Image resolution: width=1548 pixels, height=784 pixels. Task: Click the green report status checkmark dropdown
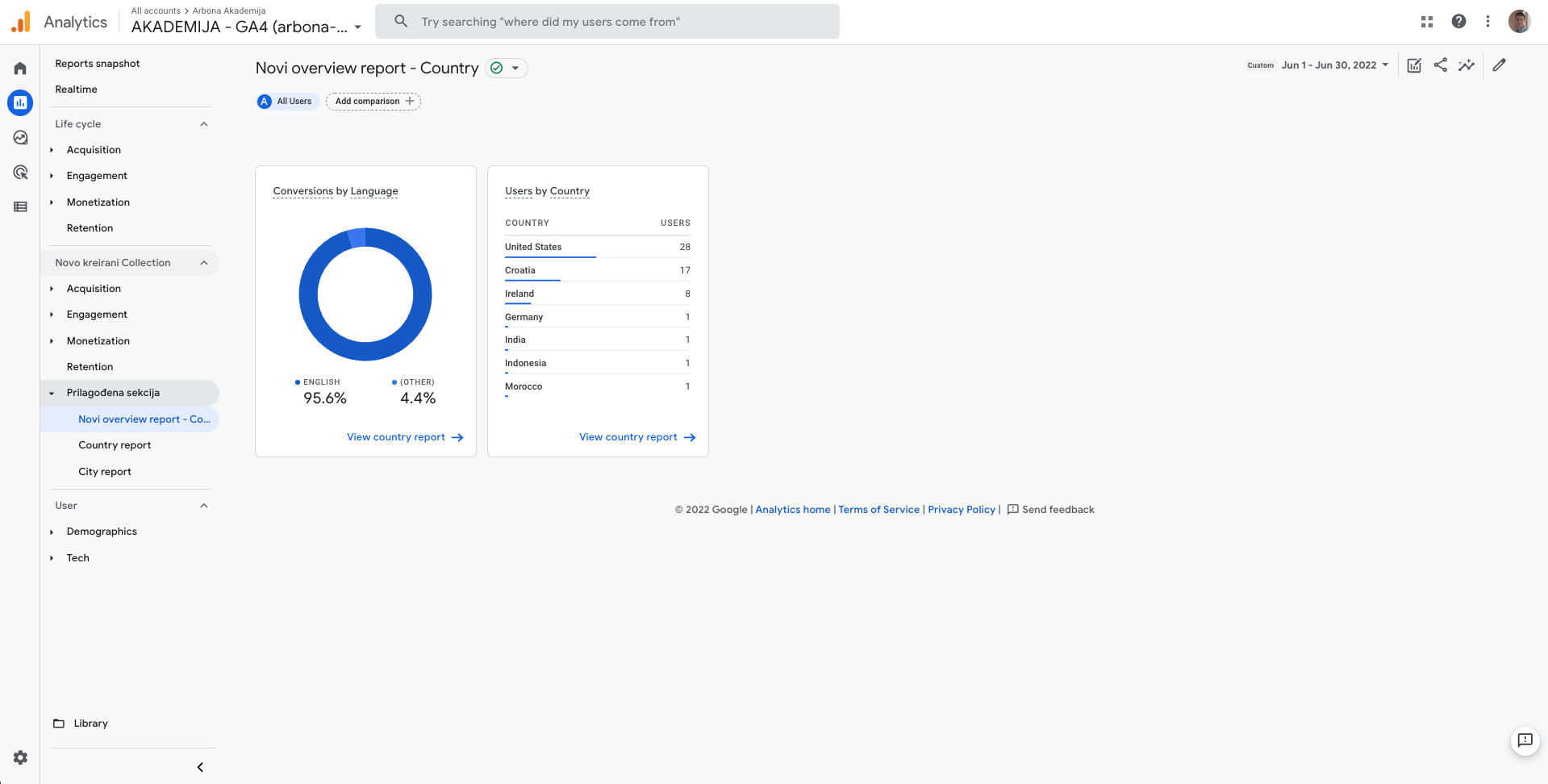(x=507, y=69)
